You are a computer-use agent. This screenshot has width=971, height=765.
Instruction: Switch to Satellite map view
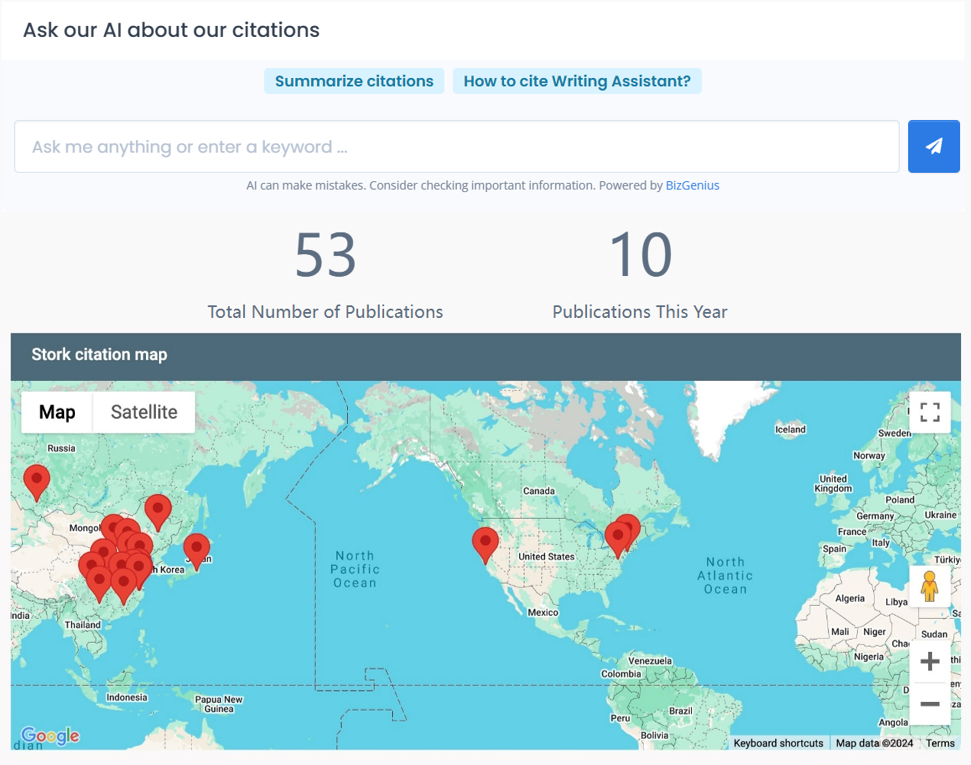tap(144, 412)
